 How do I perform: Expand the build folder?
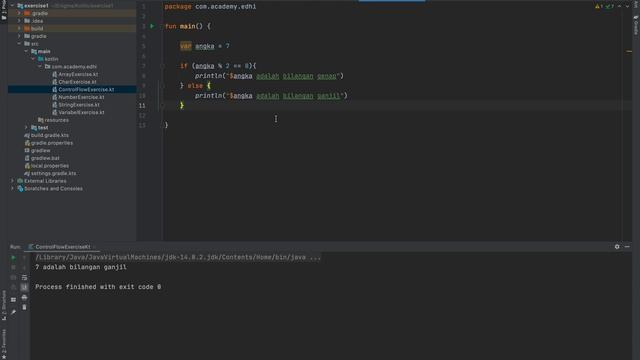click(19, 29)
